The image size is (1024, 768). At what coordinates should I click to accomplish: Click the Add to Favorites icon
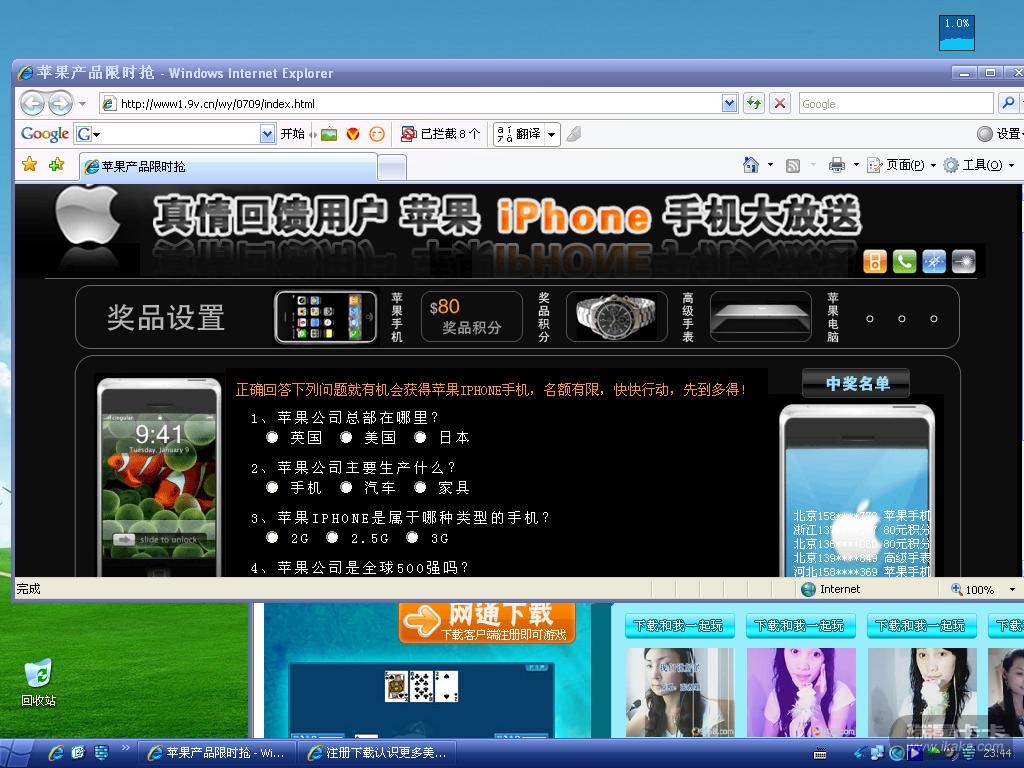56,165
